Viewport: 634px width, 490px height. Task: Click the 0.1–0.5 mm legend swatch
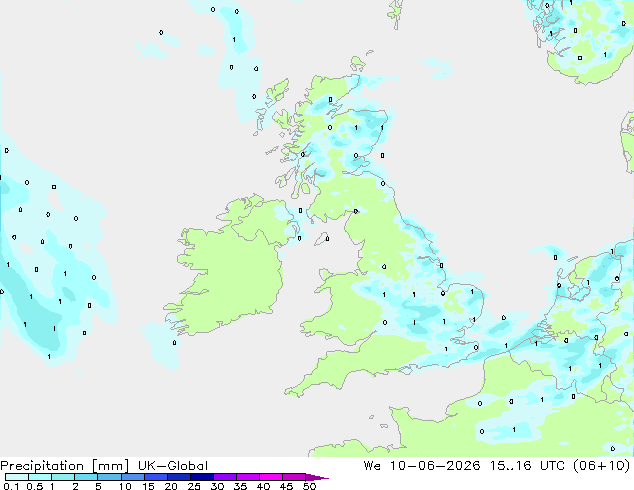17,477
